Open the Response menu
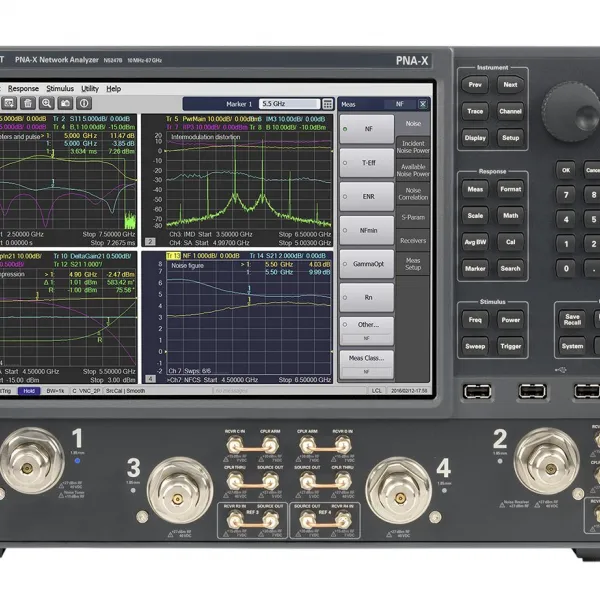This screenshot has width=600, height=600. pos(23,89)
